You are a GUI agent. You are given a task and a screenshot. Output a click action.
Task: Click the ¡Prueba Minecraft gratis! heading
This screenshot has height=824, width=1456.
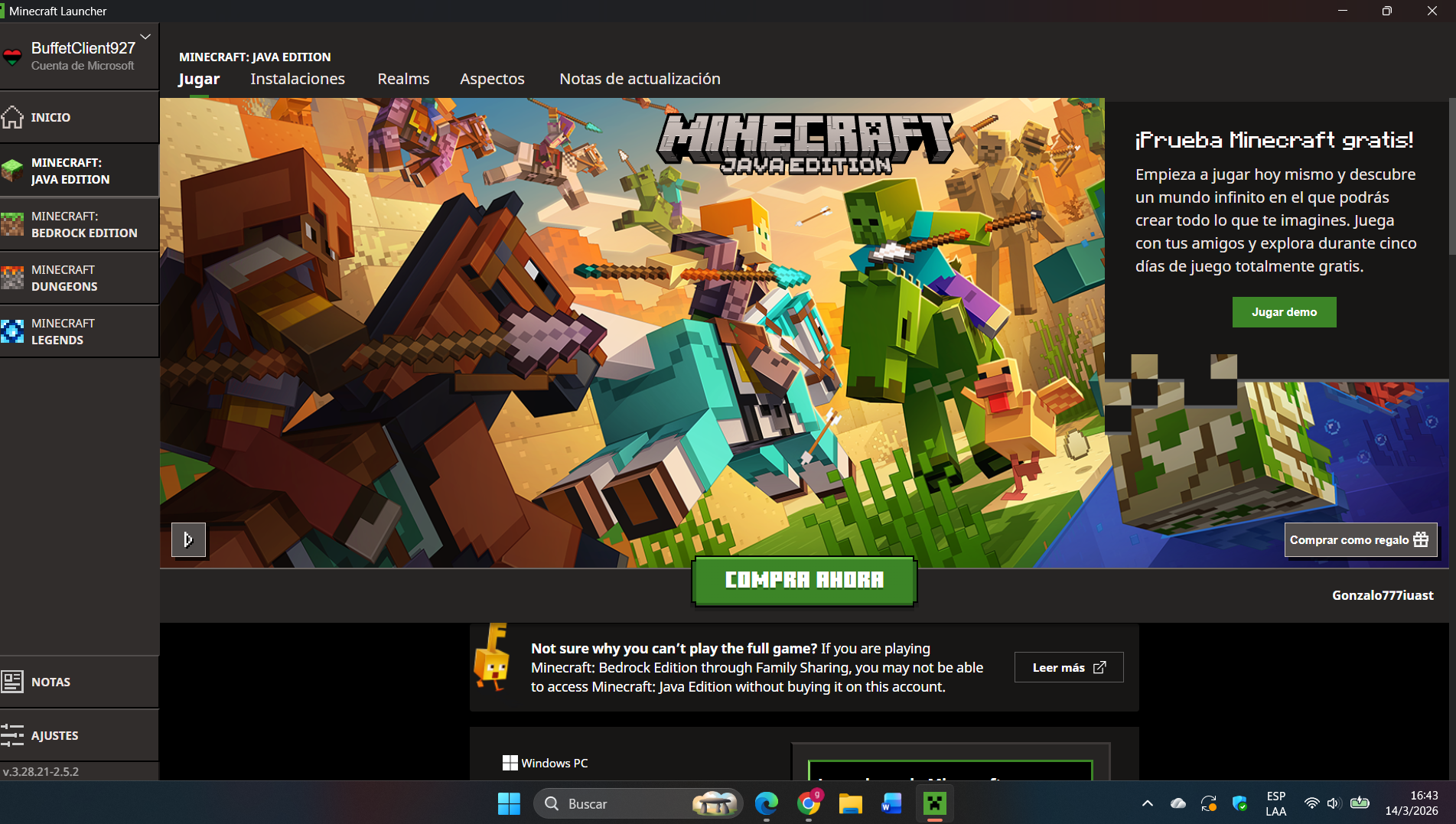point(1274,140)
